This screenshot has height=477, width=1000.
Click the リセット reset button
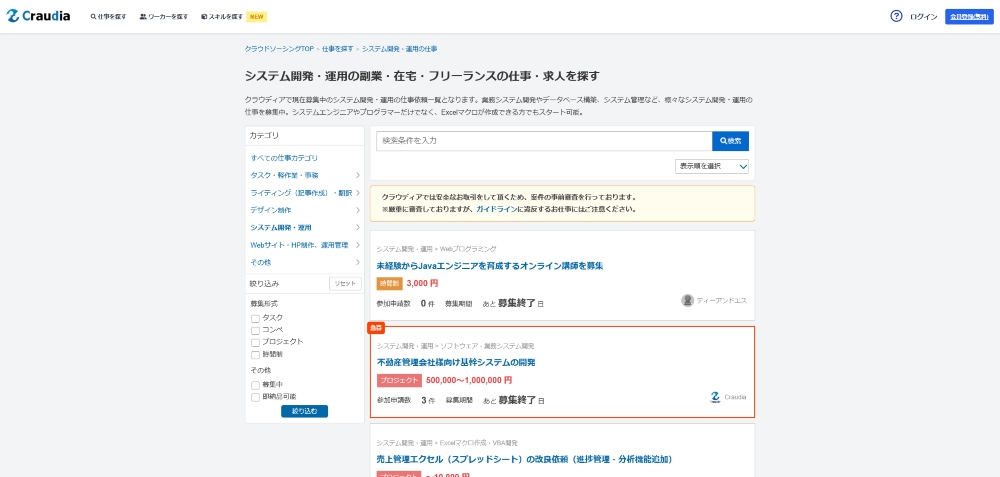tap(345, 284)
